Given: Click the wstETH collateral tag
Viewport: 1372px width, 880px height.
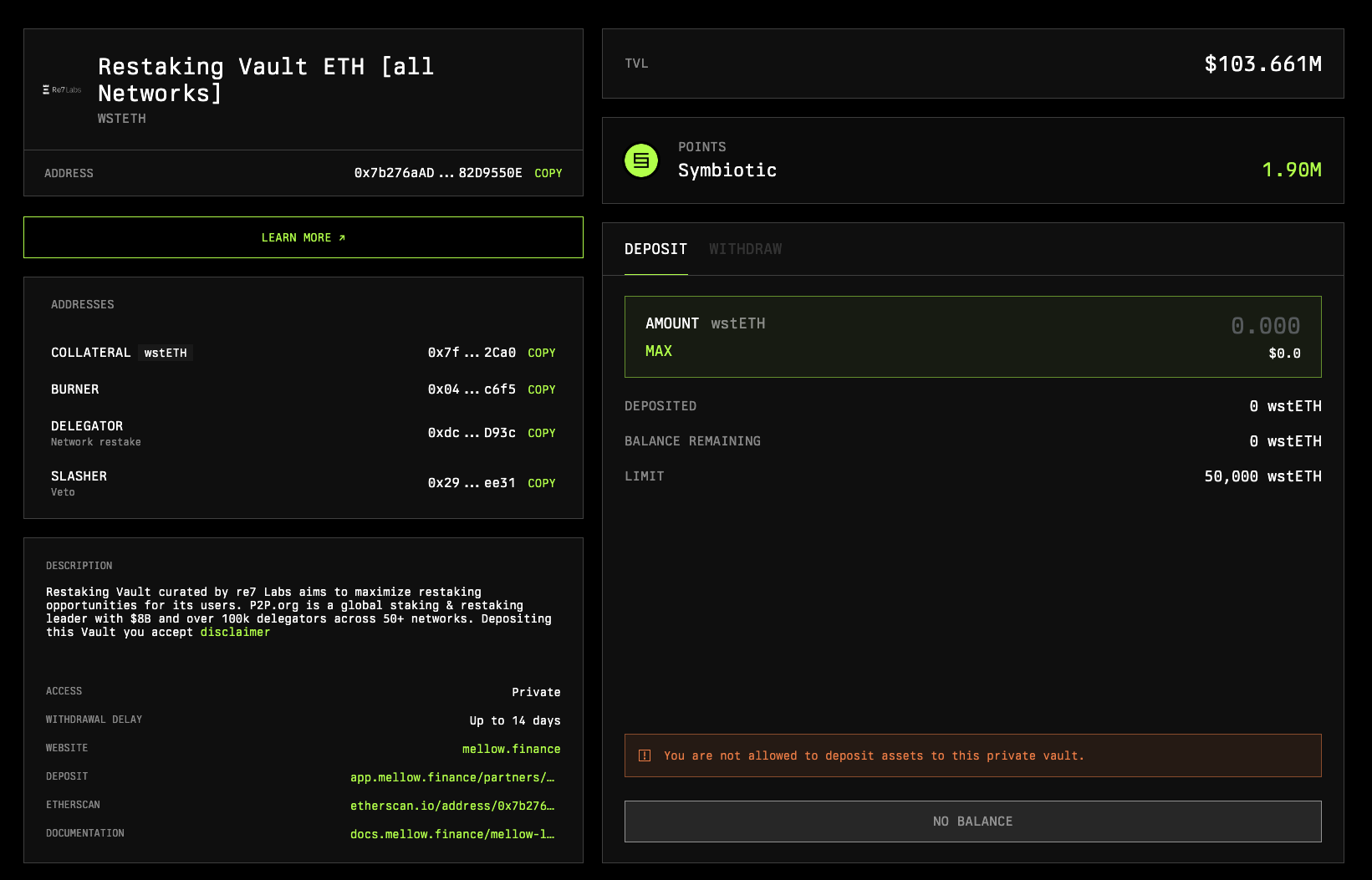Looking at the screenshot, I should tap(166, 353).
